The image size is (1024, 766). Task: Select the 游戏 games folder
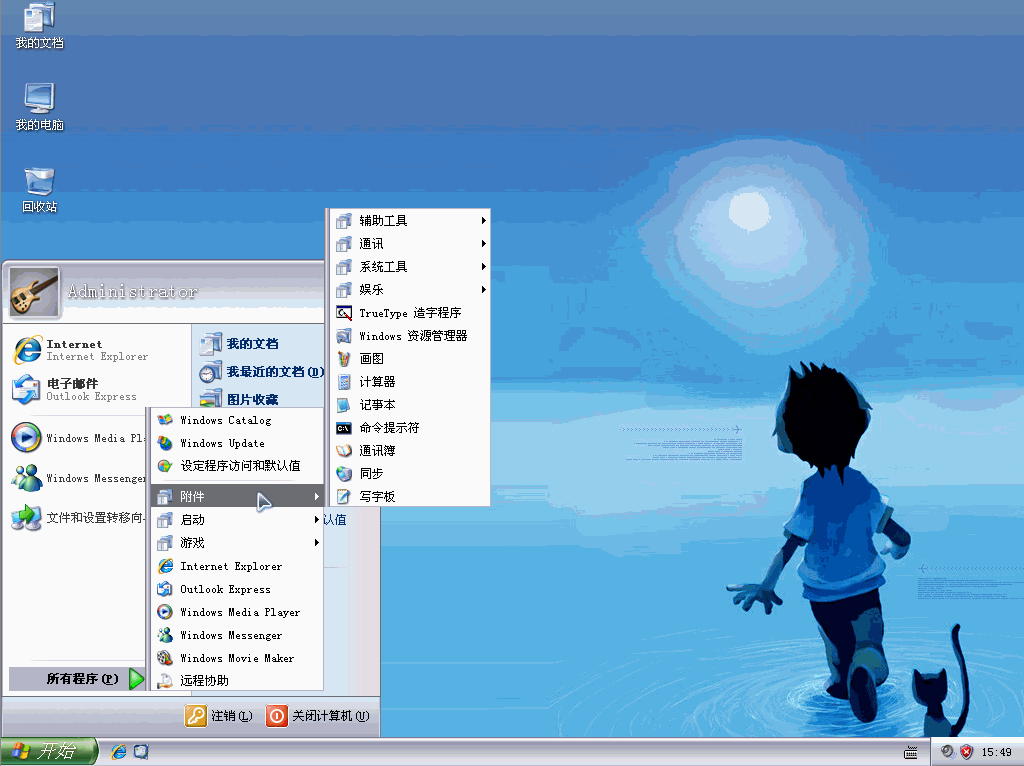(x=238, y=543)
